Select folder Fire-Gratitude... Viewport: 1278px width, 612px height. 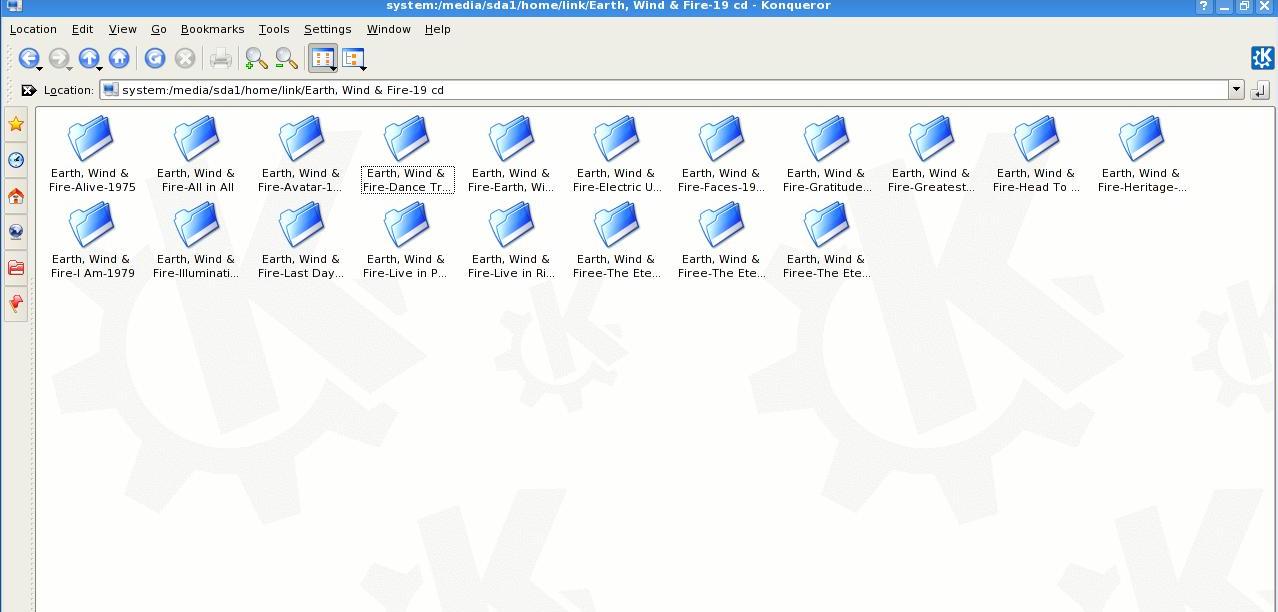(827, 153)
